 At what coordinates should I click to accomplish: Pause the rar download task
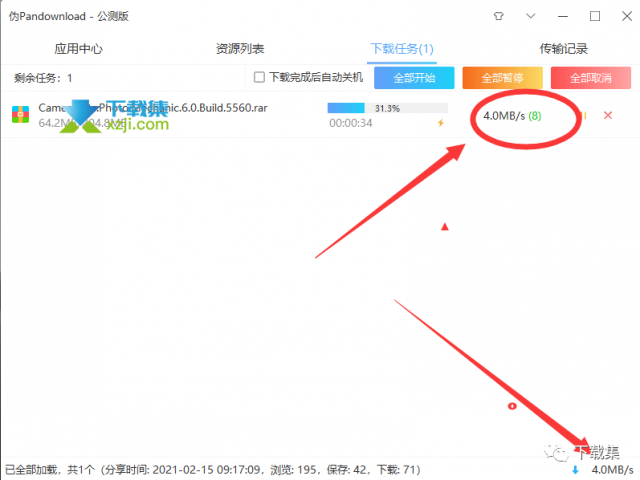584,116
